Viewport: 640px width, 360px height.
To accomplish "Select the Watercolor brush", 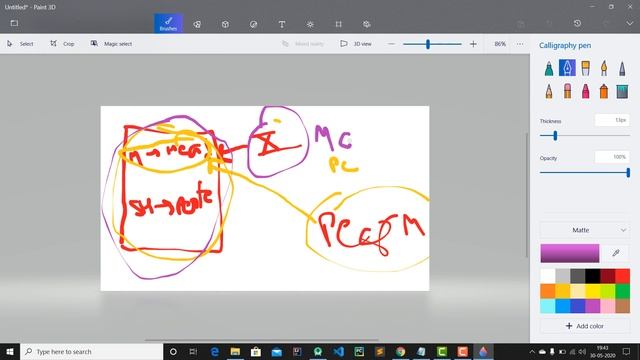I will [x=604, y=68].
